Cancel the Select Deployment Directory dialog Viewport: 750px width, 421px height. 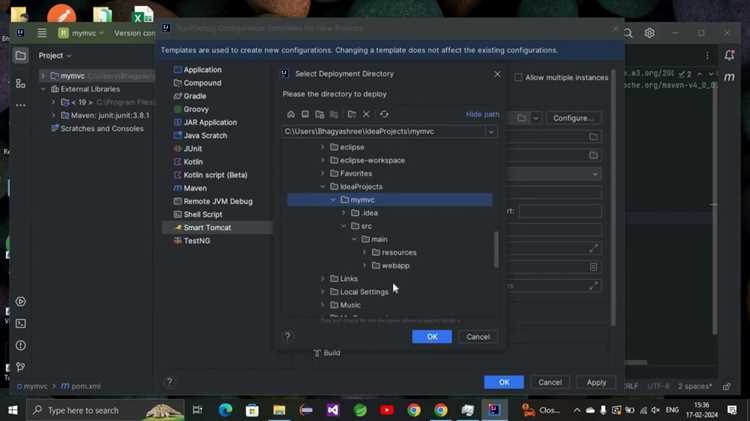pyautogui.click(x=478, y=337)
